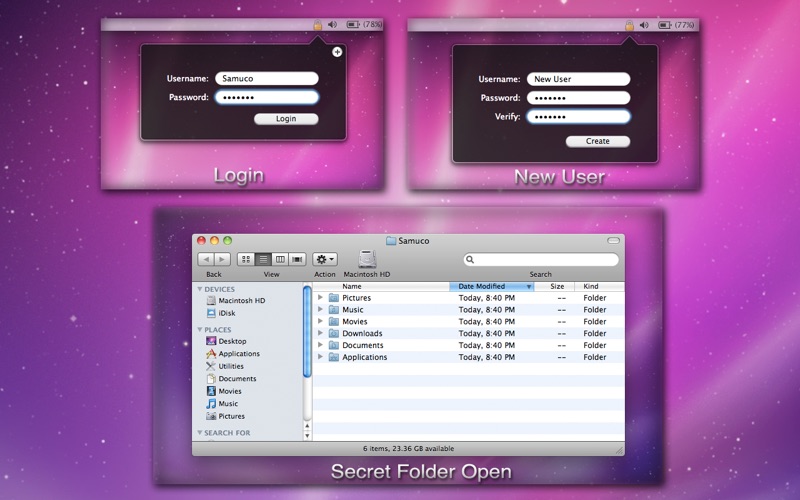800x500 pixels.
Task: Expand the Downloads folder disclosure triangle
Action: pos(320,333)
